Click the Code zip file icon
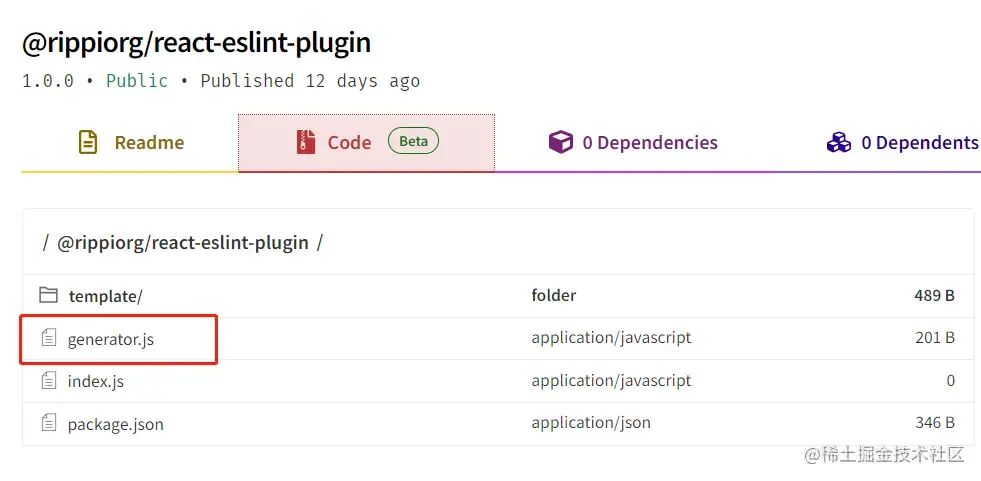981x481 pixels. pos(306,142)
